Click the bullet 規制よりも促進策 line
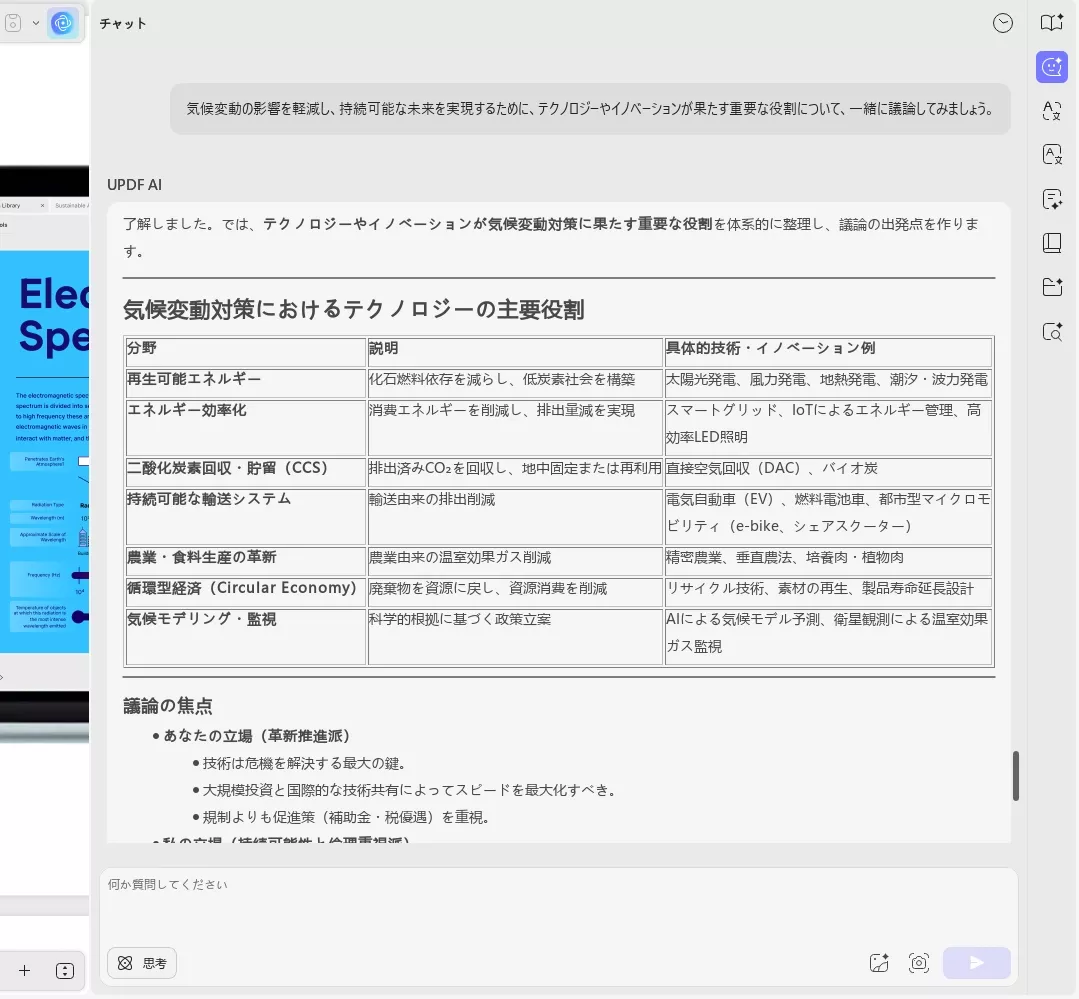 coord(345,817)
